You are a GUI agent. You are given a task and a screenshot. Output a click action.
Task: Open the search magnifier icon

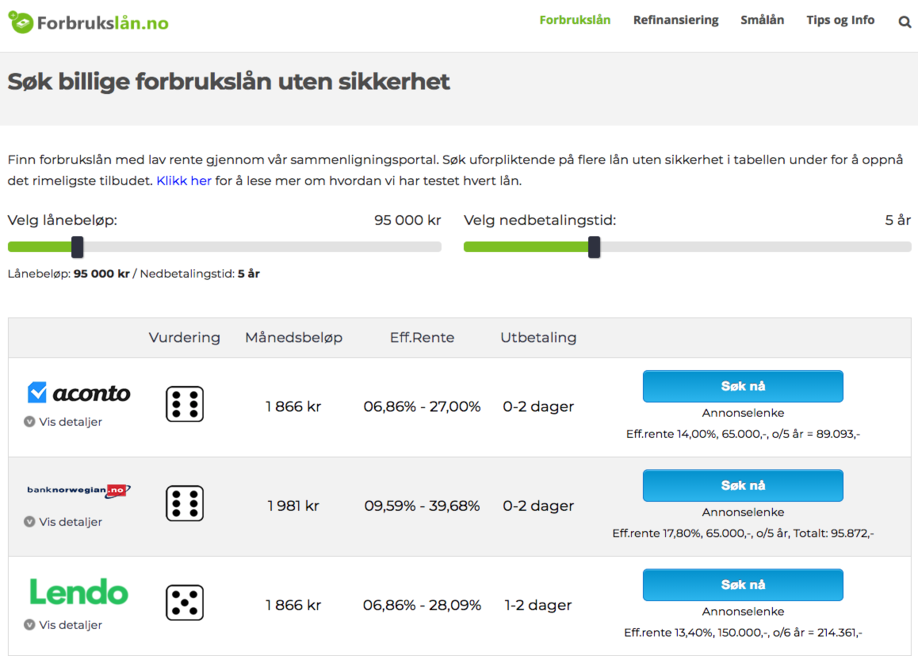point(904,21)
